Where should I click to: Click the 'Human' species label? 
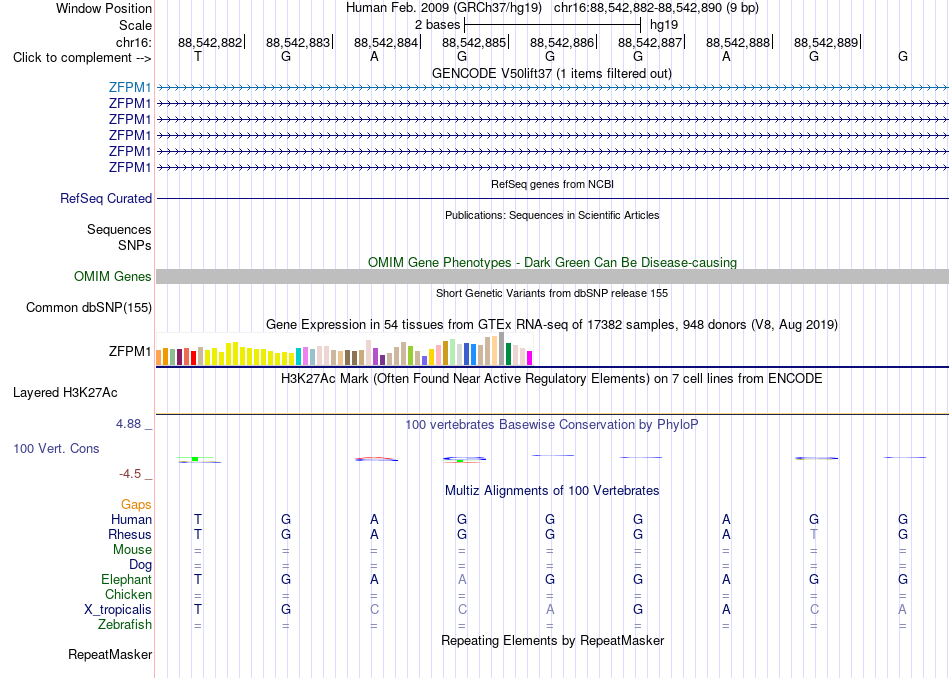(x=131, y=519)
